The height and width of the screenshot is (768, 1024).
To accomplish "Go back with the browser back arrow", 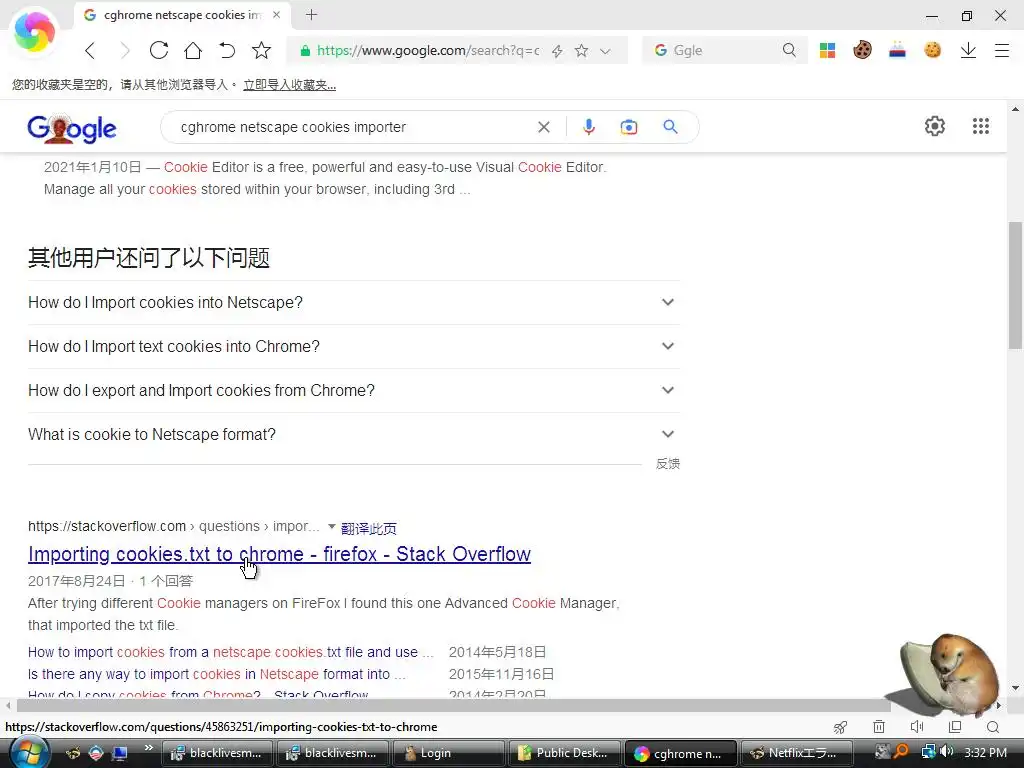I will click(90, 50).
